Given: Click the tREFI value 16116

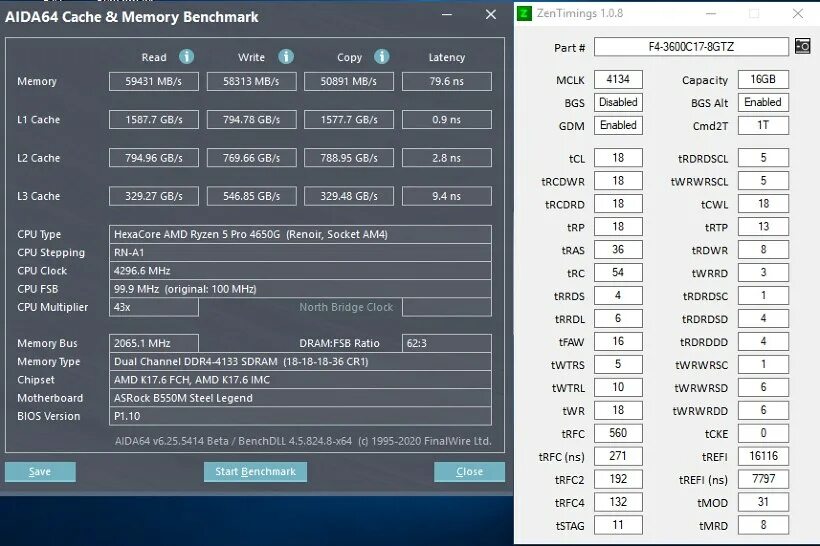Looking at the screenshot, I should click(x=763, y=457).
